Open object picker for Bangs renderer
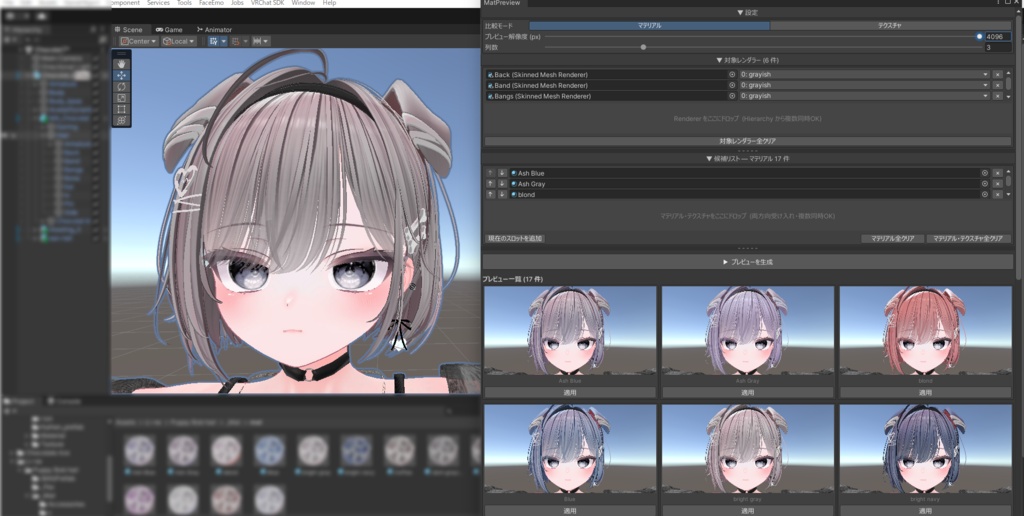The height and width of the screenshot is (516, 1024). click(x=731, y=96)
